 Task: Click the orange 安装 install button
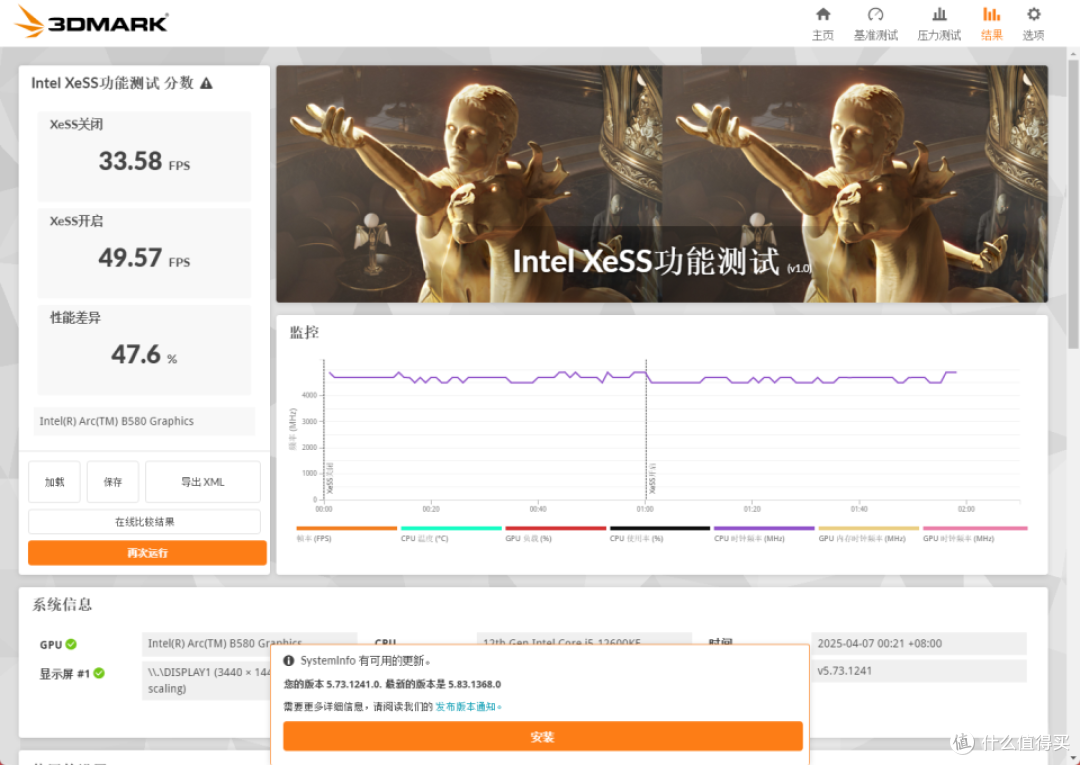coord(543,737)
